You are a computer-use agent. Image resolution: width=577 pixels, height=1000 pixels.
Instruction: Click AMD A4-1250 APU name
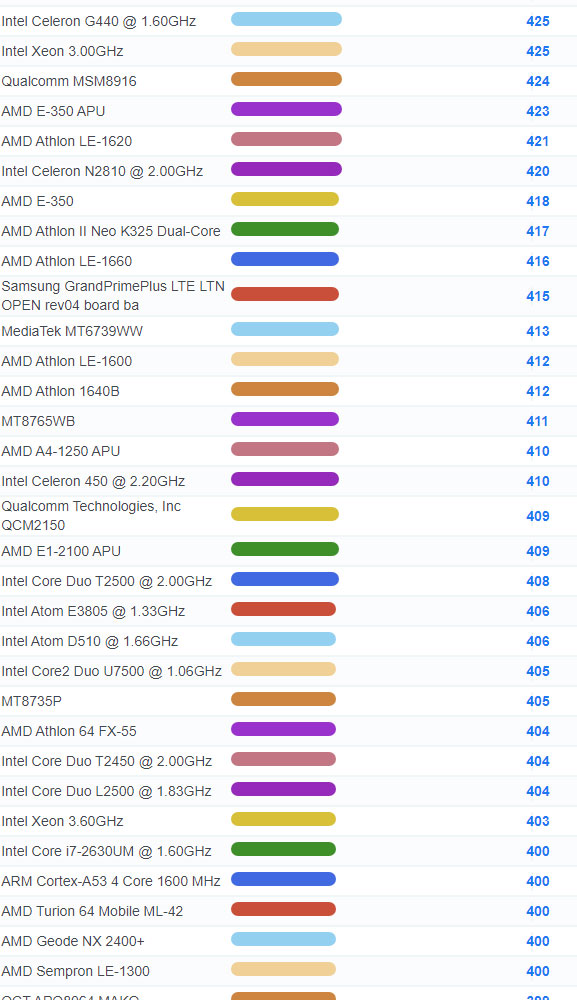click(61, 451)
